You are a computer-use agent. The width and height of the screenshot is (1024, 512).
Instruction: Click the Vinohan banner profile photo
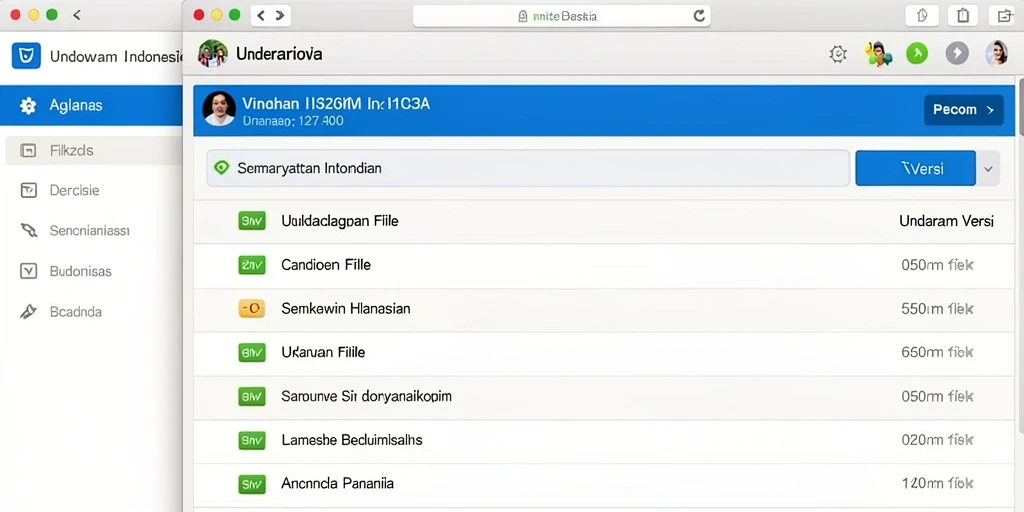pyautogui.click(x=219, y=108)
